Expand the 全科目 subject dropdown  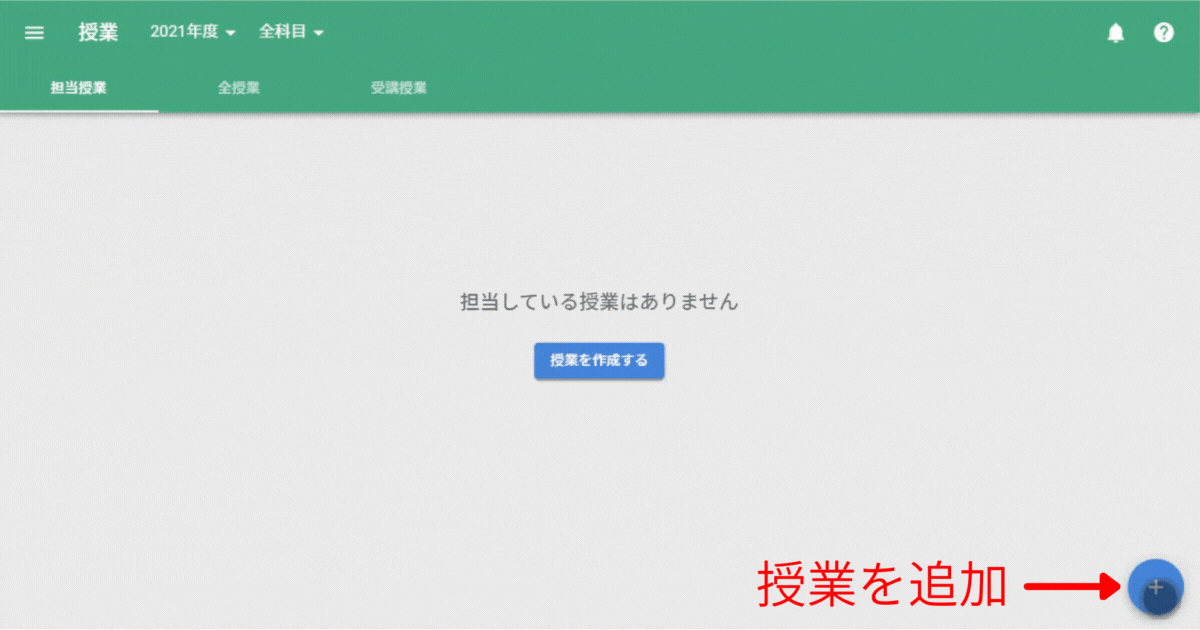[292, 32]
